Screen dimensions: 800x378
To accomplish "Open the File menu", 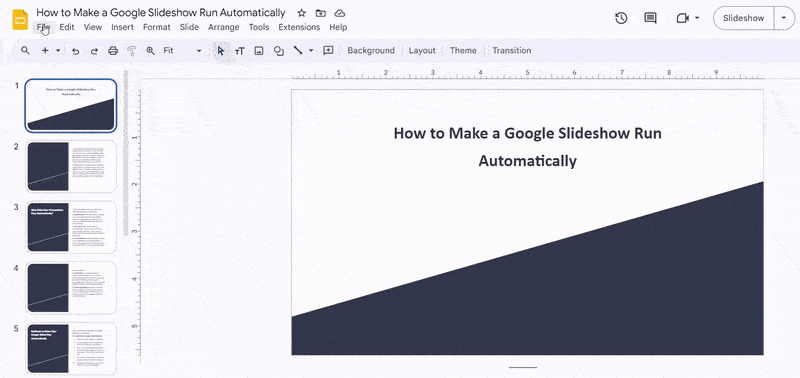I will coord(43,27).
